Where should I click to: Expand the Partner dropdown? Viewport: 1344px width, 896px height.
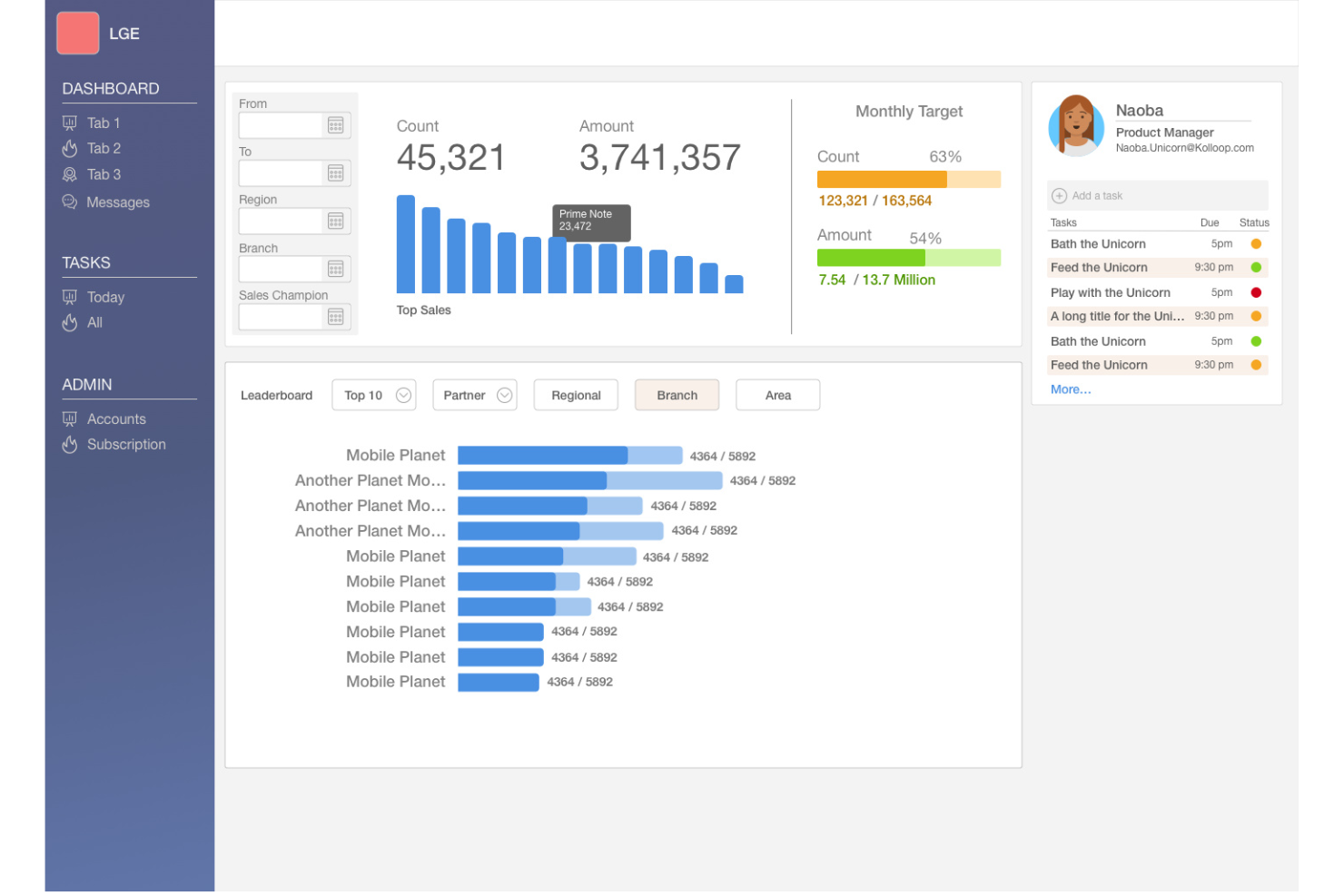tap(475, 396)
